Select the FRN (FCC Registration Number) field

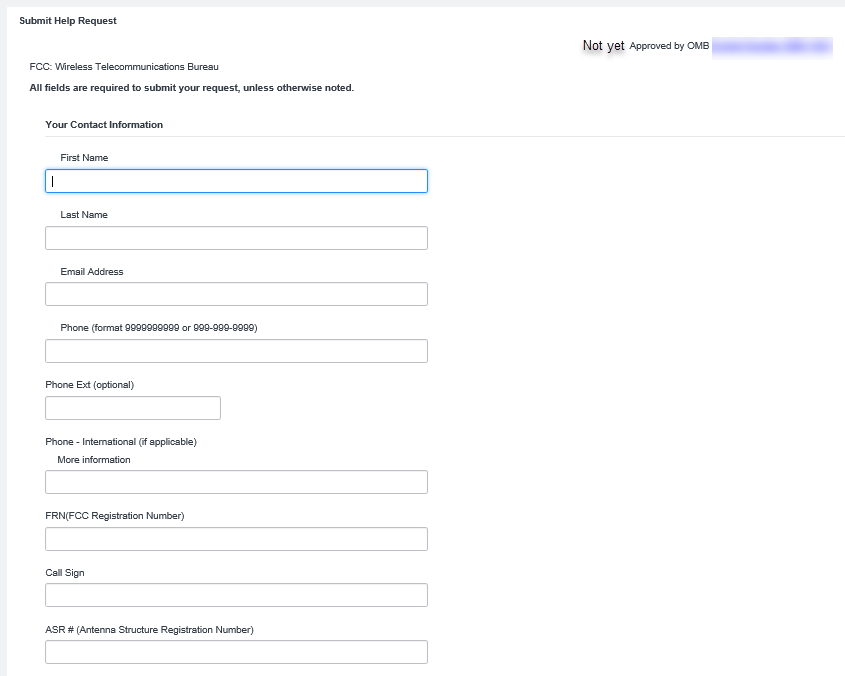tap(236, 539)
